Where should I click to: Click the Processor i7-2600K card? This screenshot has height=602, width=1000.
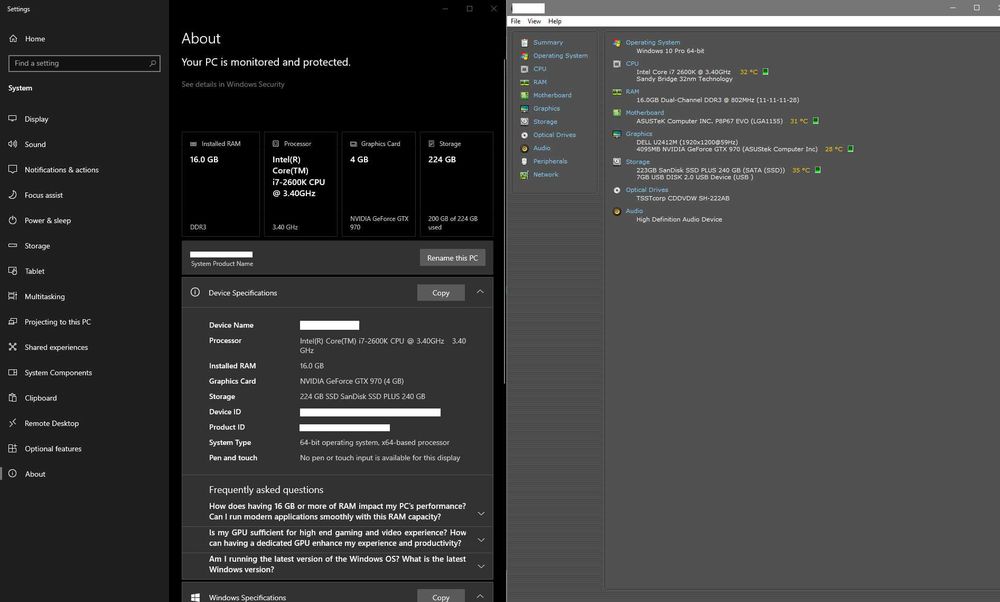click(x=300, y=184)
